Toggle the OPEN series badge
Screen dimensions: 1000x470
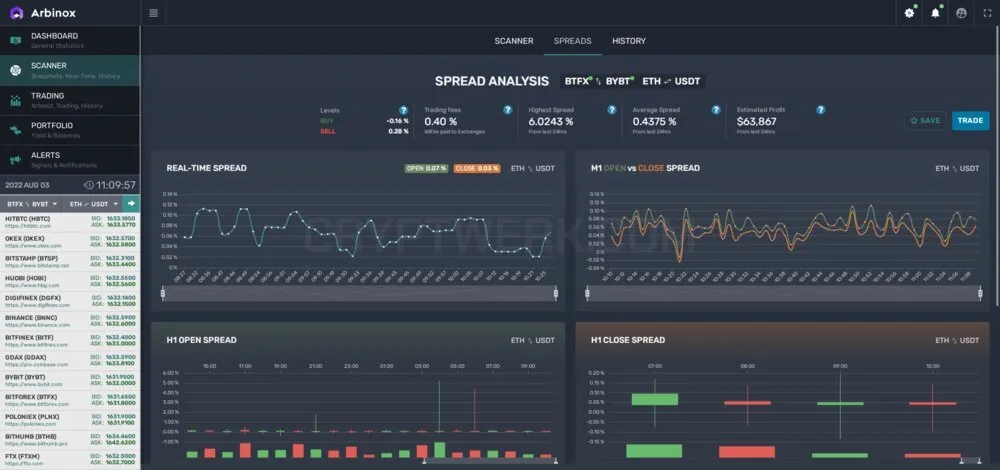(x=426, y=168)
